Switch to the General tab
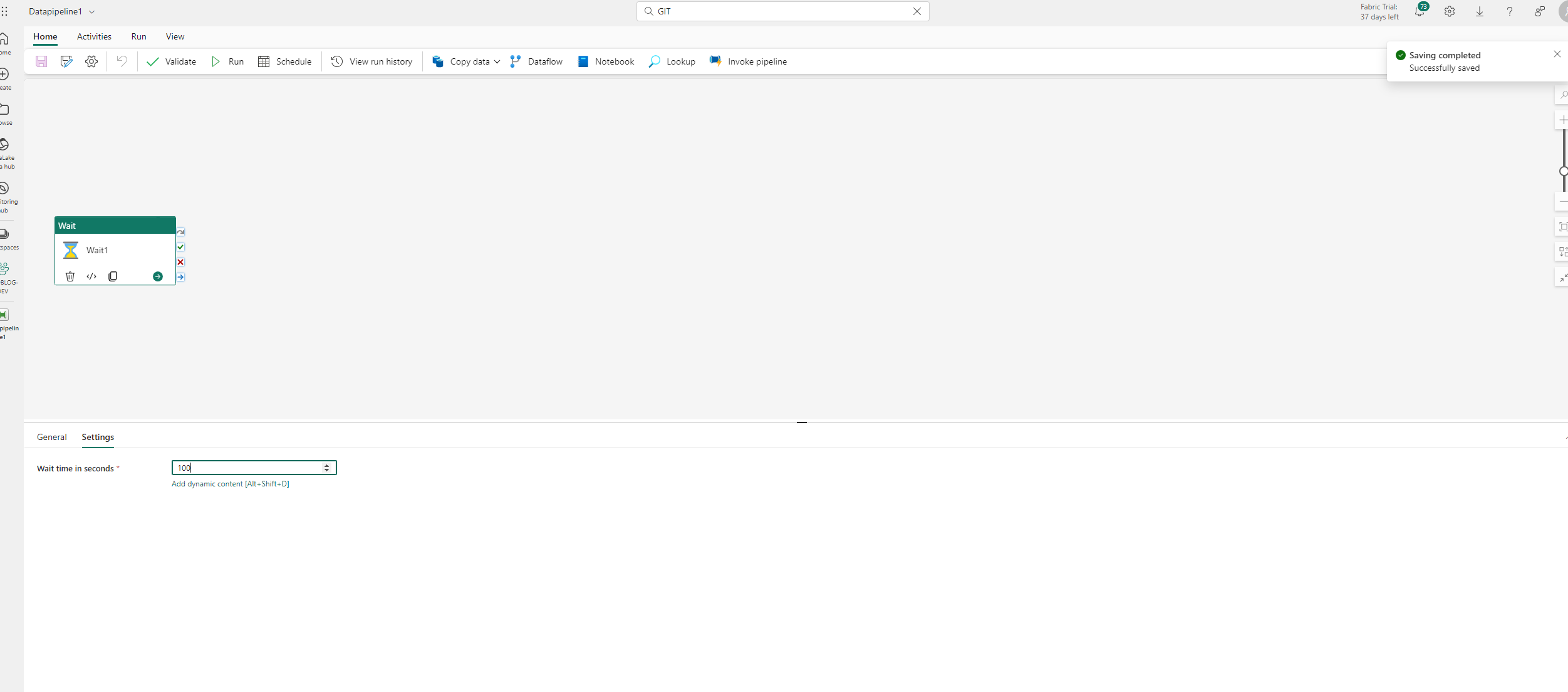1568x692 pixels. pos(50,436)
